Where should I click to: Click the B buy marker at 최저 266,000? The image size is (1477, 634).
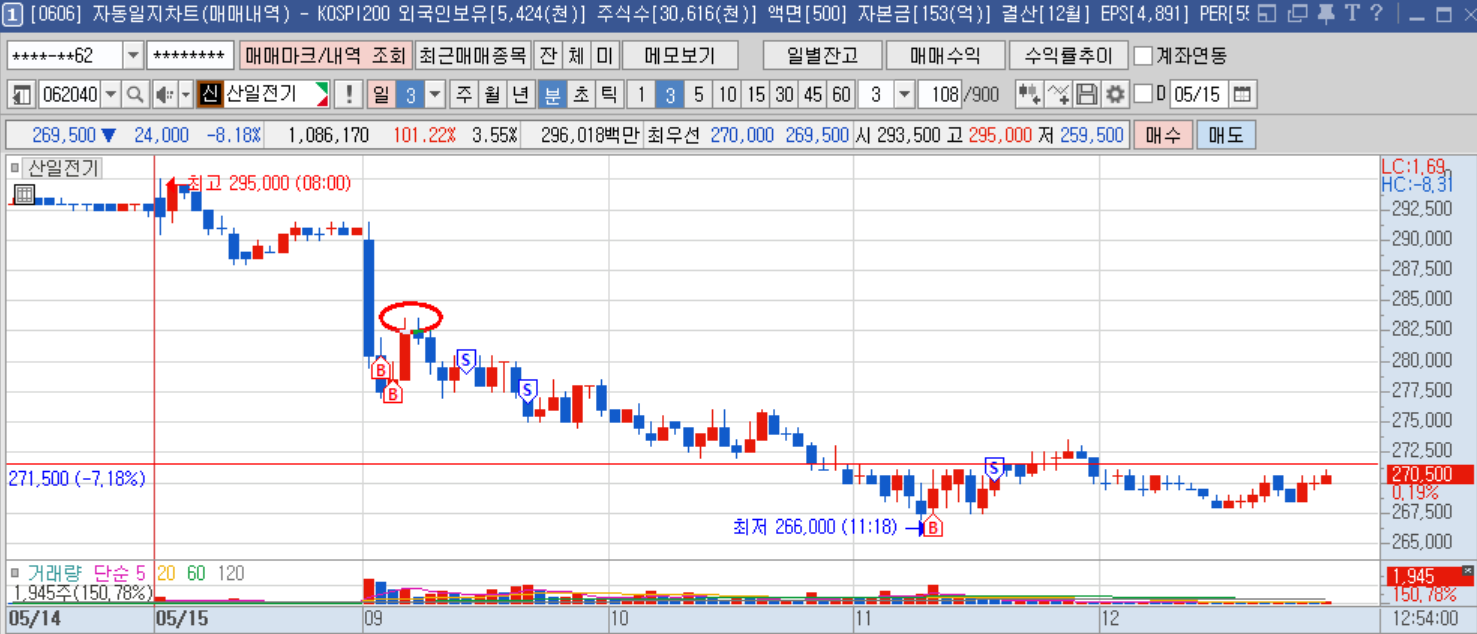coord(932,526)
